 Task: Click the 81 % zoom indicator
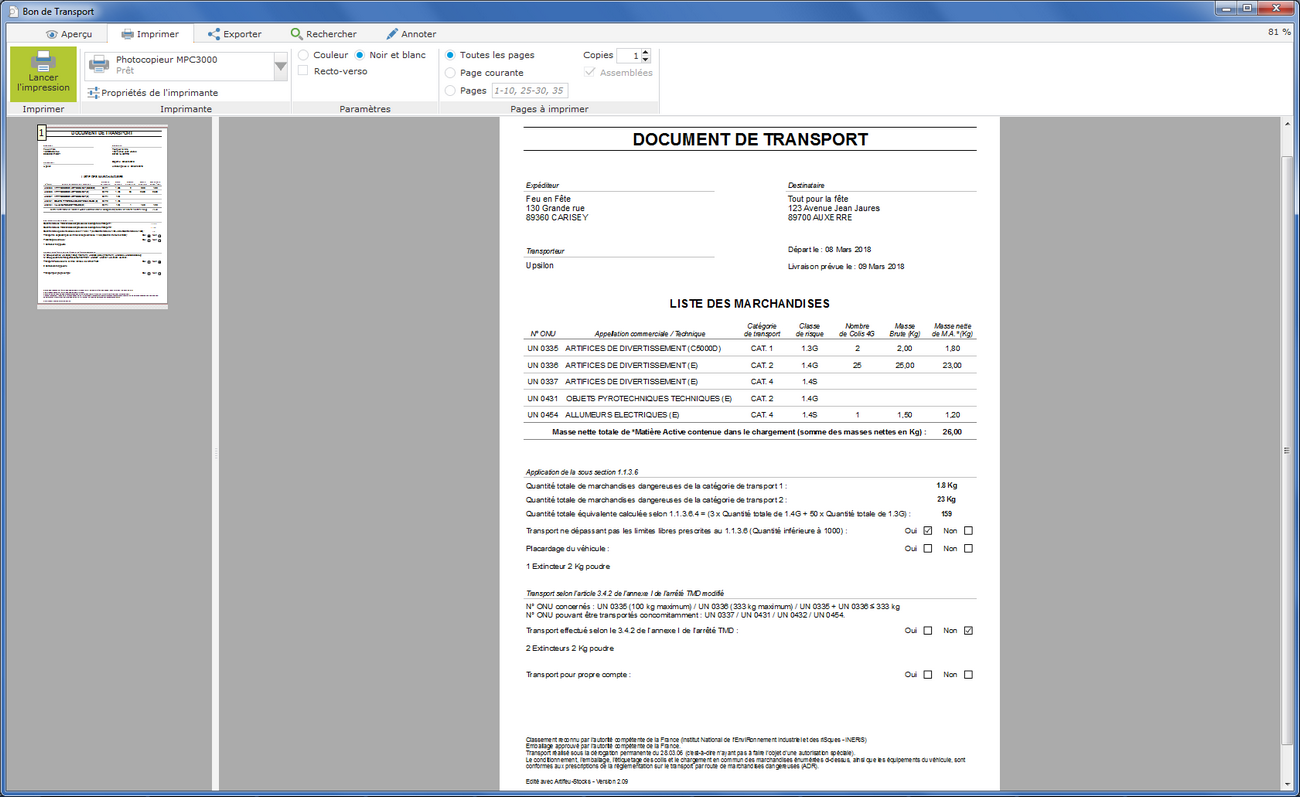pos(1279,32)
